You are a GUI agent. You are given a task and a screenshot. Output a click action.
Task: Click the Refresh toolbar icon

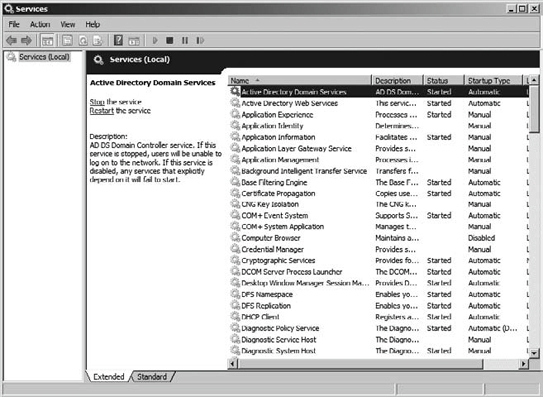tap(83, 41)
